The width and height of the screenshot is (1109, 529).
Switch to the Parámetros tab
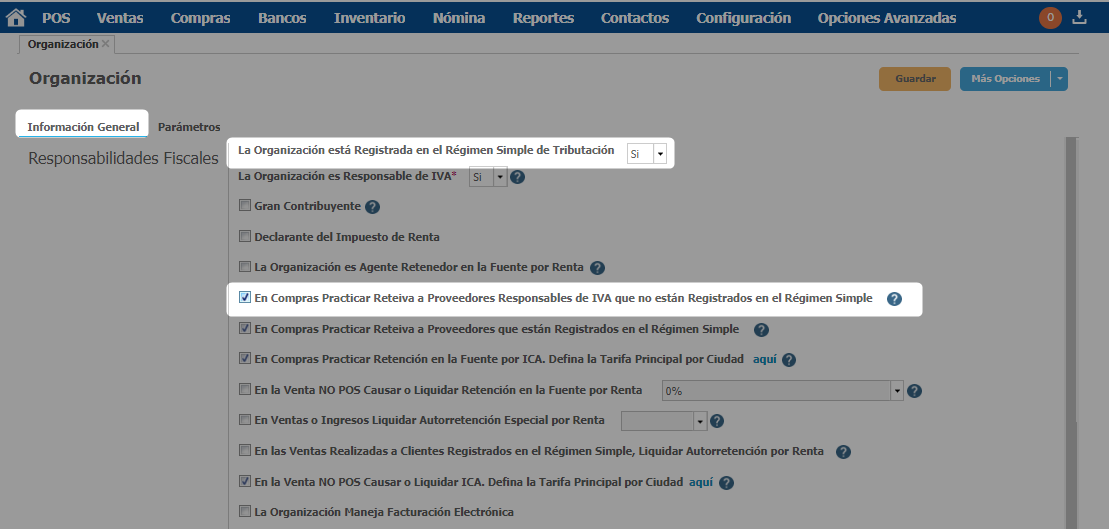(x=189, y=127)
